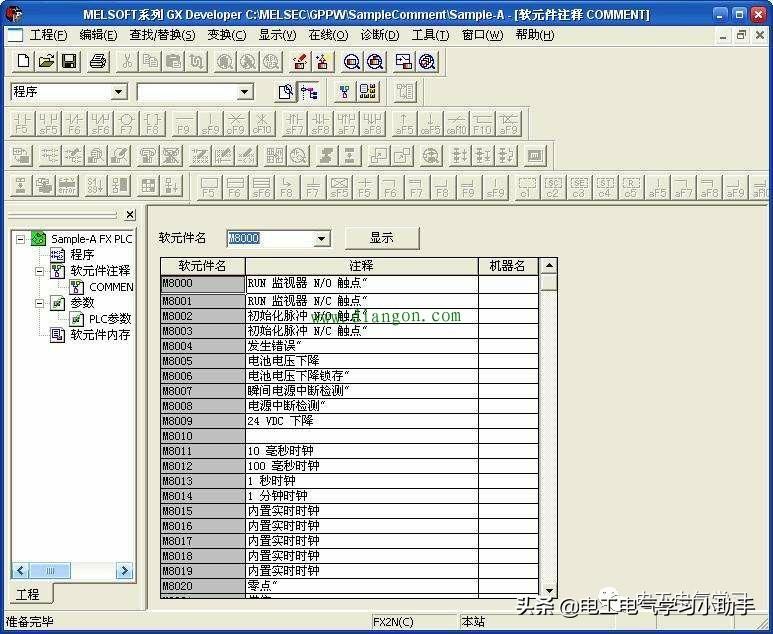Open the 诊断(D) menu

(380, 35)
